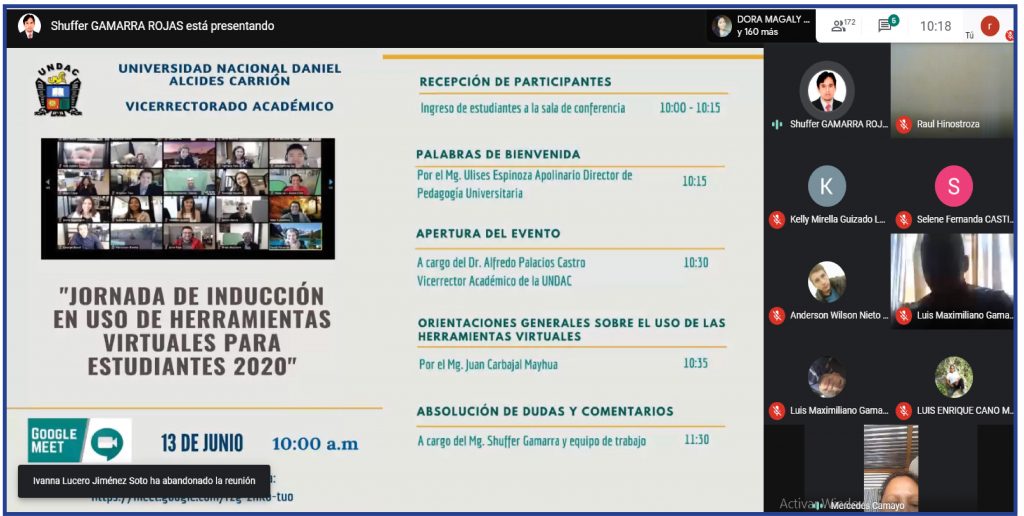
Task: Open the participants list icon showing 172
Action: click(x=842, y=25)
